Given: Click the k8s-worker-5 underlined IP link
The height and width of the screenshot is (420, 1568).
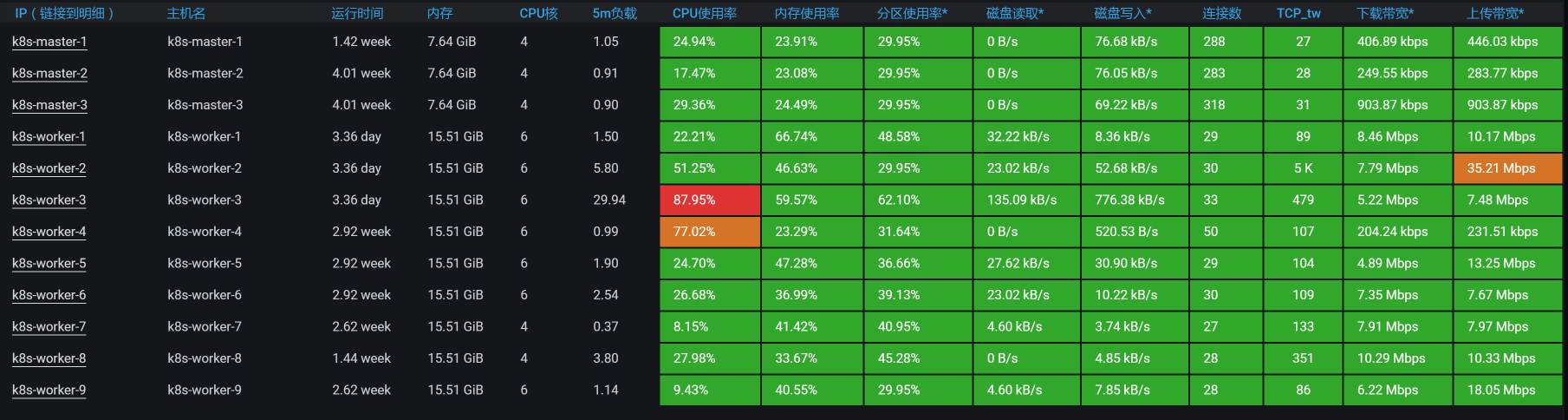Looking at the screenshot, I should click(49, 264).
